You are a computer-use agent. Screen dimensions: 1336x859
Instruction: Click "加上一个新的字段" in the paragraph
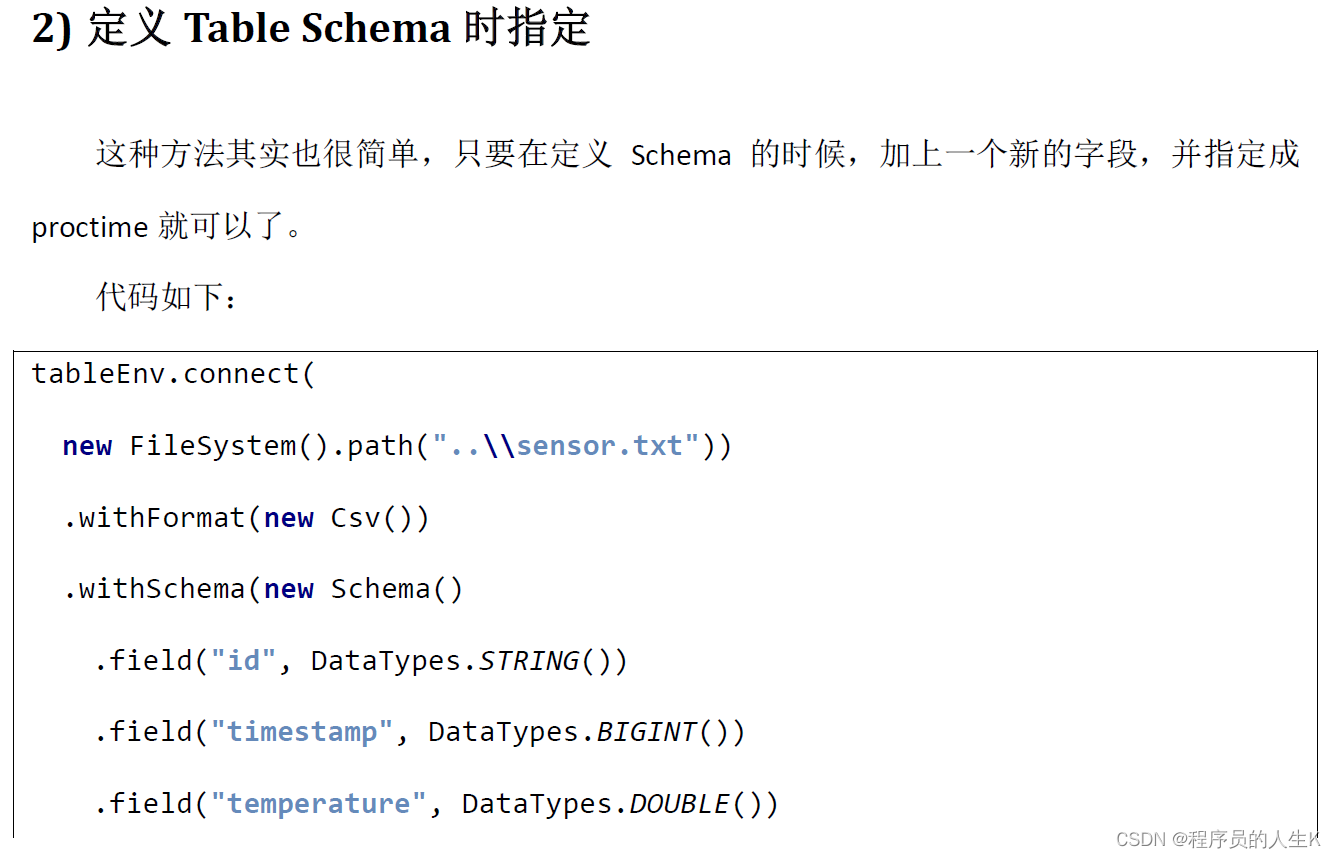pos(1009,155)
